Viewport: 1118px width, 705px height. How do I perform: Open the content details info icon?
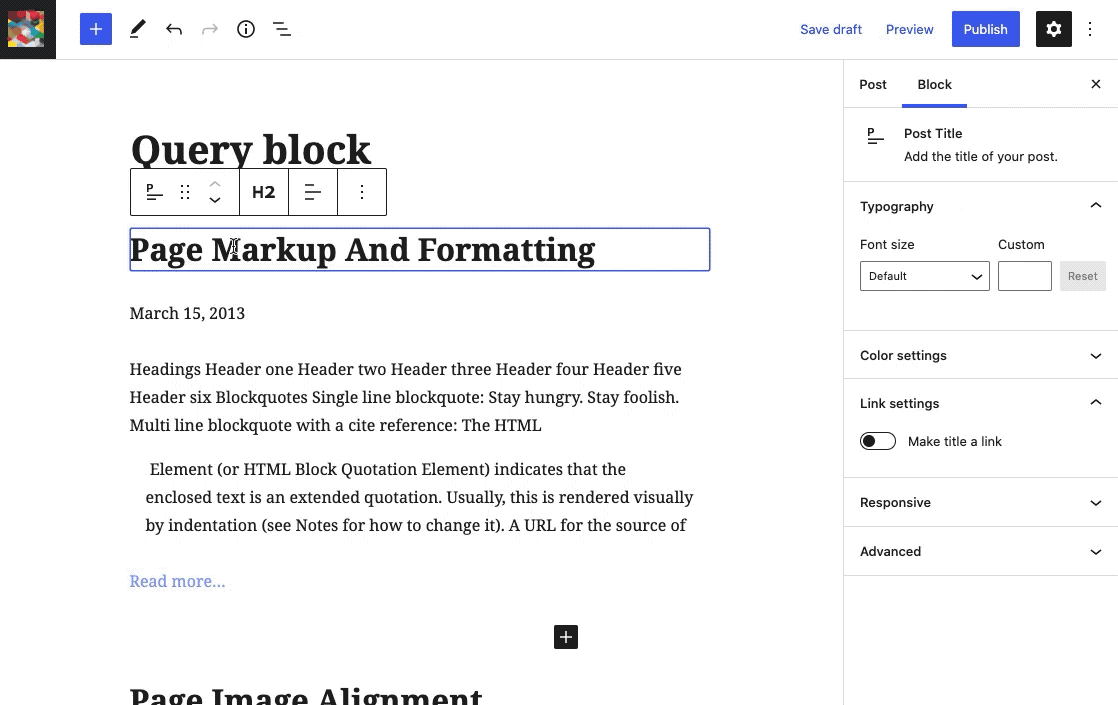tap(246, 29)
